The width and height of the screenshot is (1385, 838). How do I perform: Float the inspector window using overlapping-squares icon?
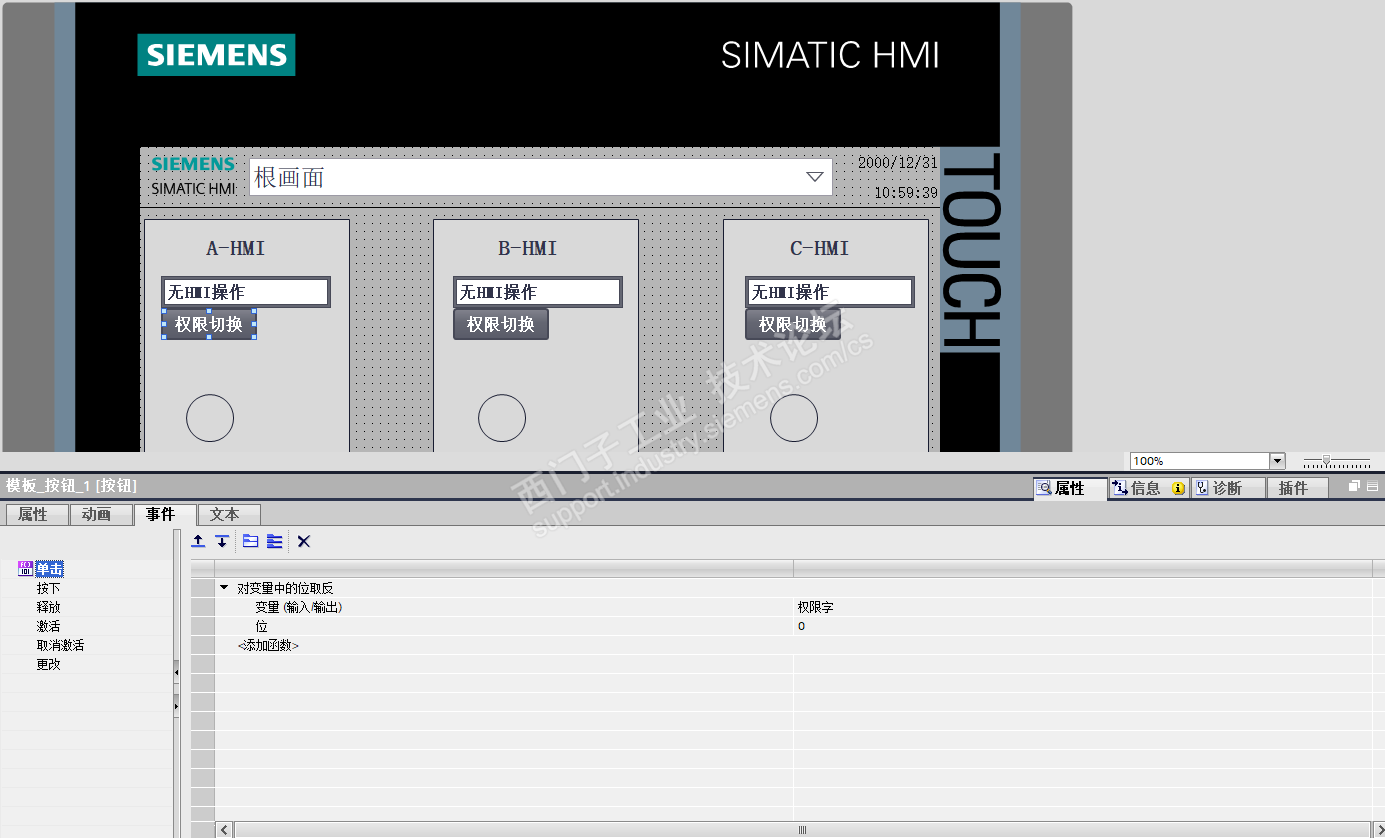pos(1354,487)
